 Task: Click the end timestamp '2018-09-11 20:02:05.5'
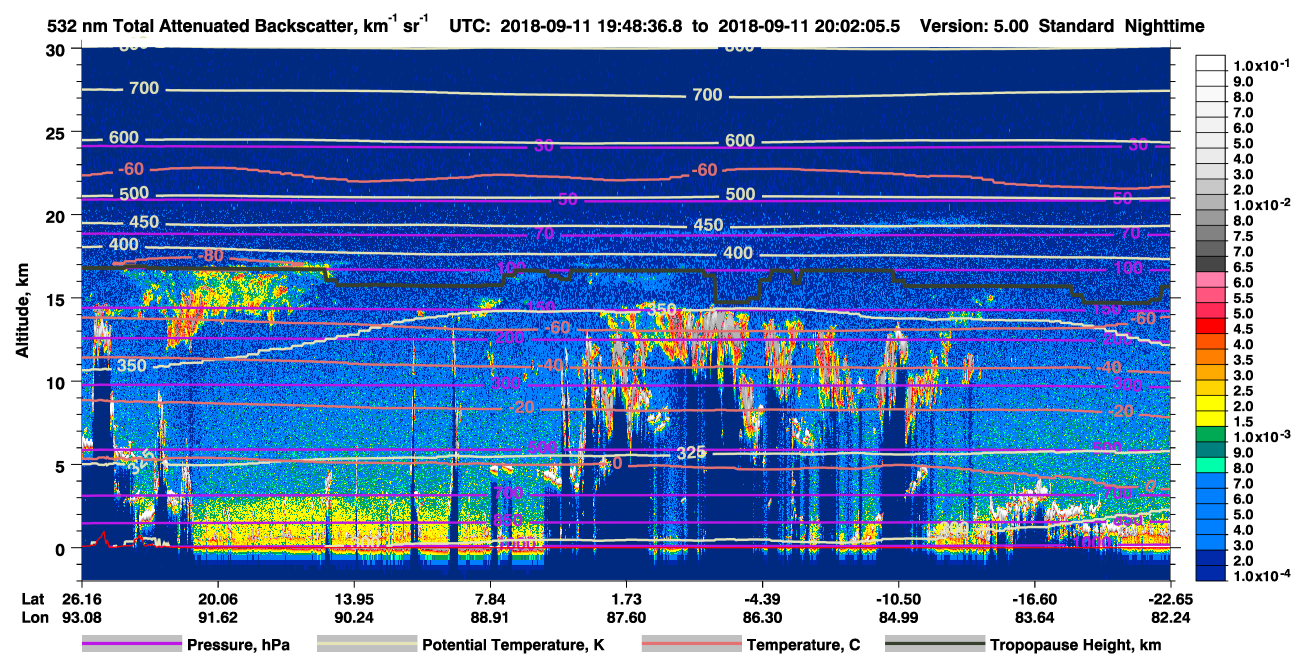(x=808, y=26)
